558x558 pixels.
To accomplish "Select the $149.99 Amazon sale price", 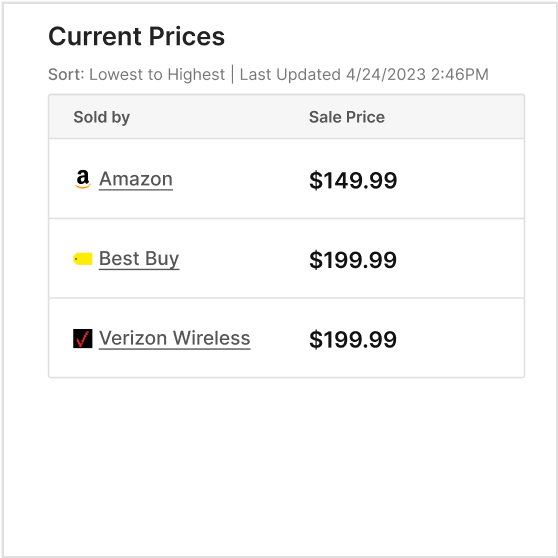I will [353, 180].
